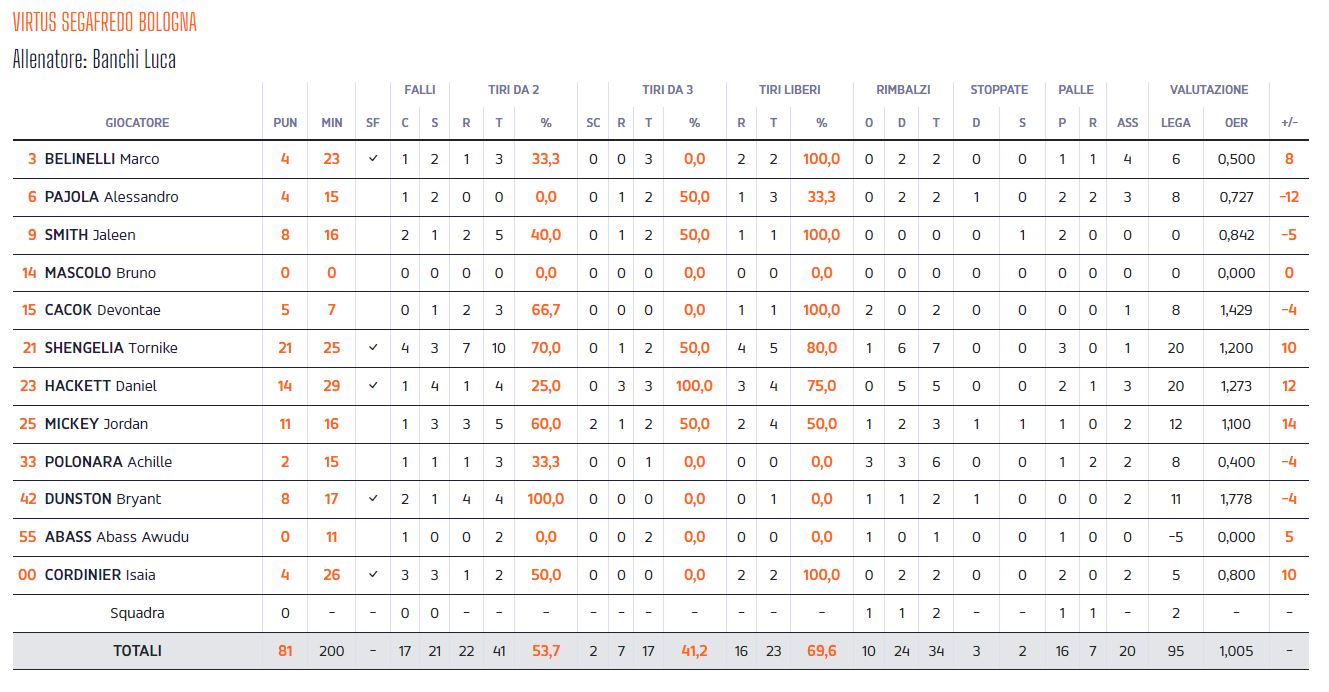
Task: Open player BELINELLI Marco
Action: (102, 159)
